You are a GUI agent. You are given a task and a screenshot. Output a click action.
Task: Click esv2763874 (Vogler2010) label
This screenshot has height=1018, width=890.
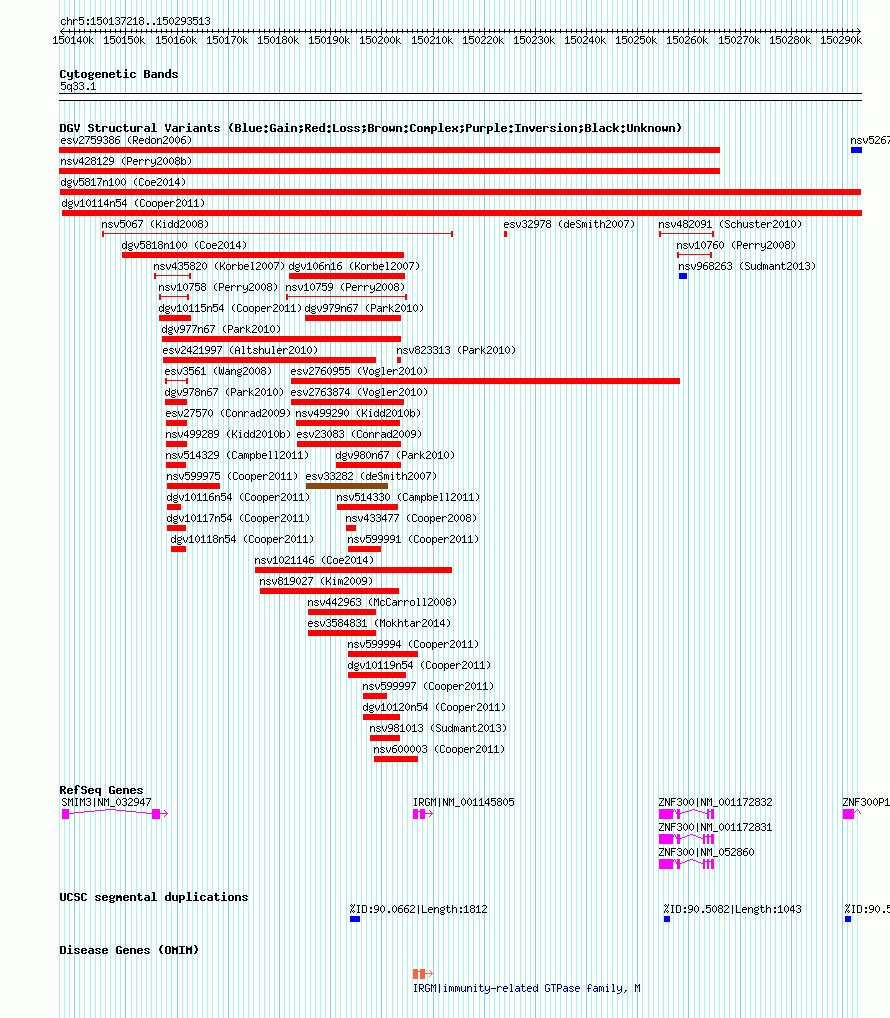(359, 392)
